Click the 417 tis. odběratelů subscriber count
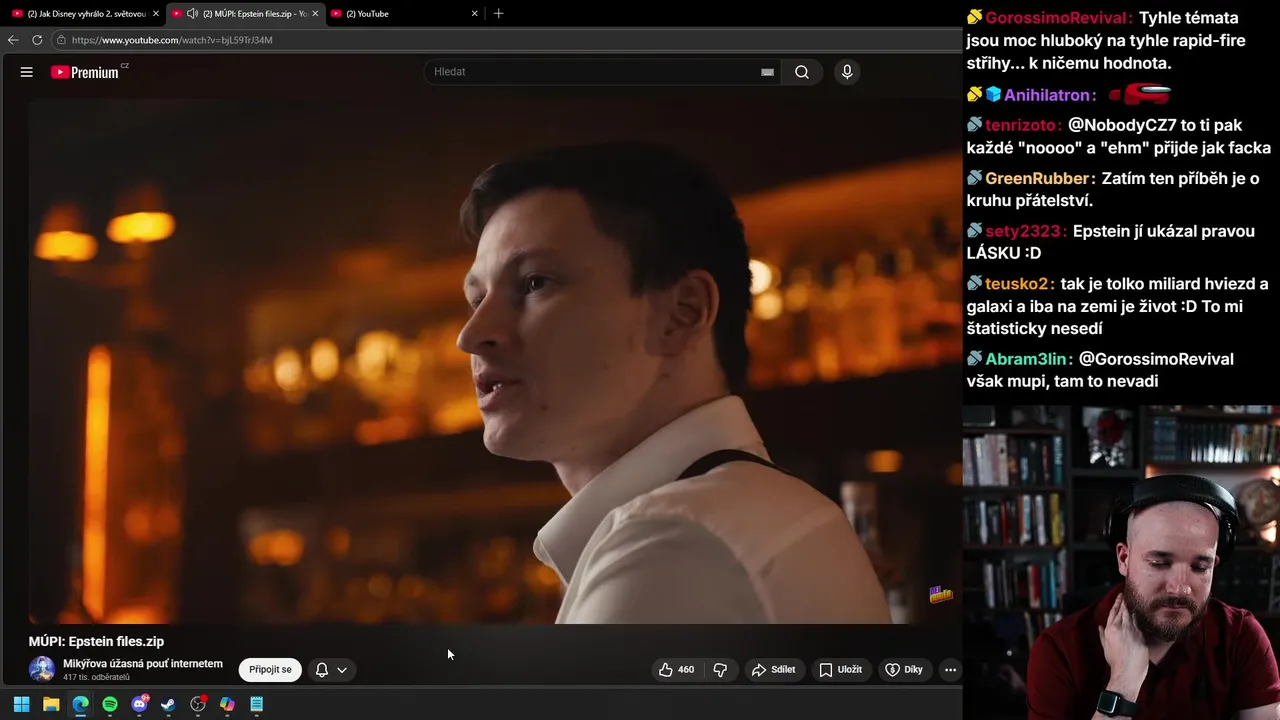 pyautogui.click(x=96, y=678)
